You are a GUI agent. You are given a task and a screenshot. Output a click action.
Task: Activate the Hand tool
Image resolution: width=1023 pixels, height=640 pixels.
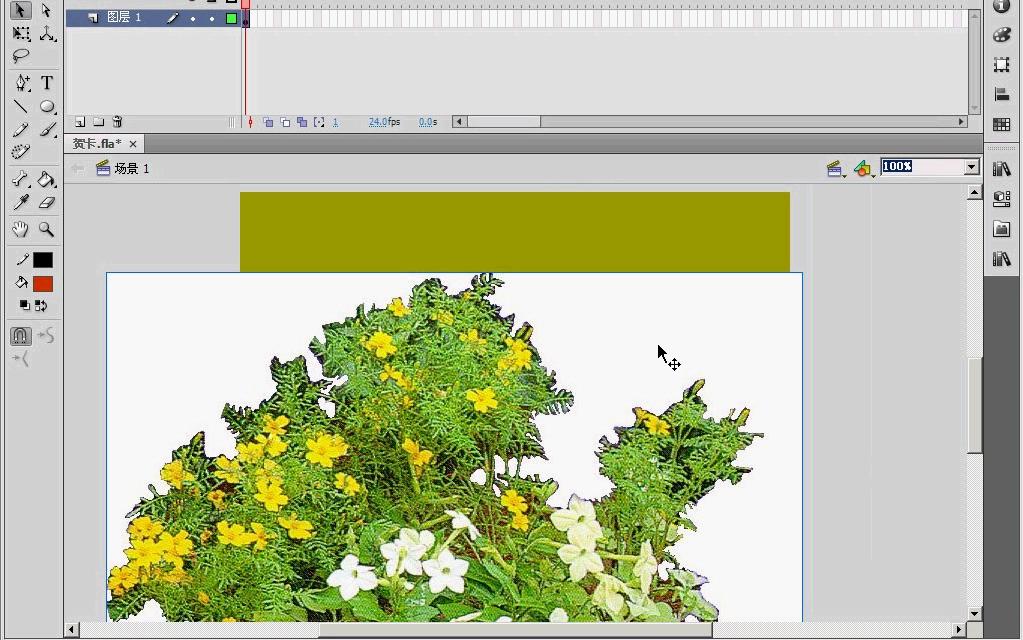[20, 229]
